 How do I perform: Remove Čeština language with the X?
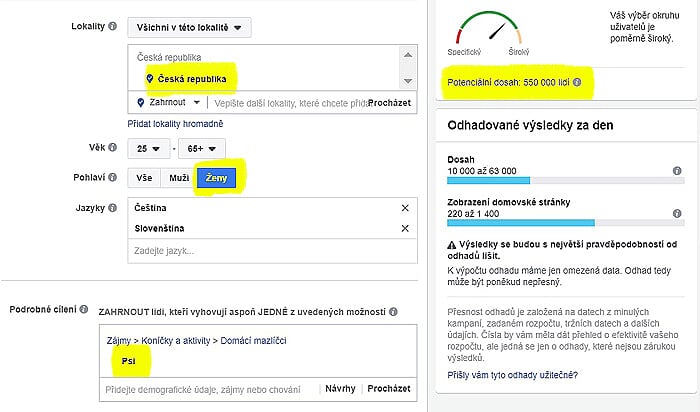pyautogui.click(x=405, y=208)
